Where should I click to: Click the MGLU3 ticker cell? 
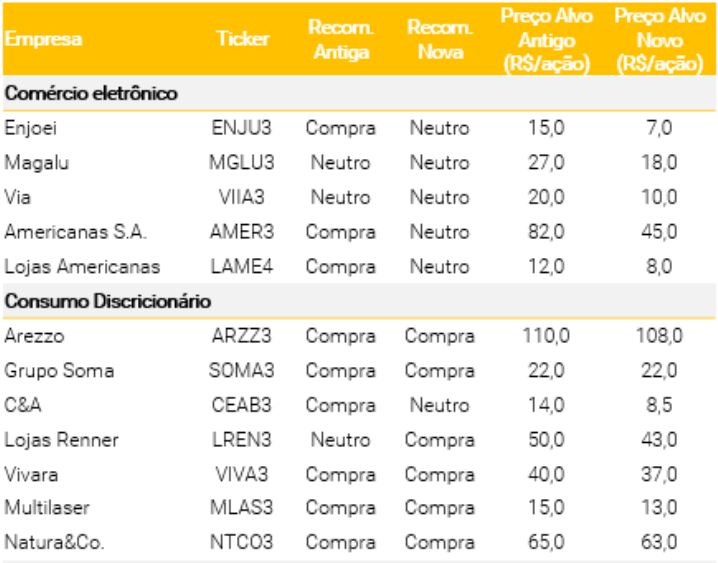point(242,163)
